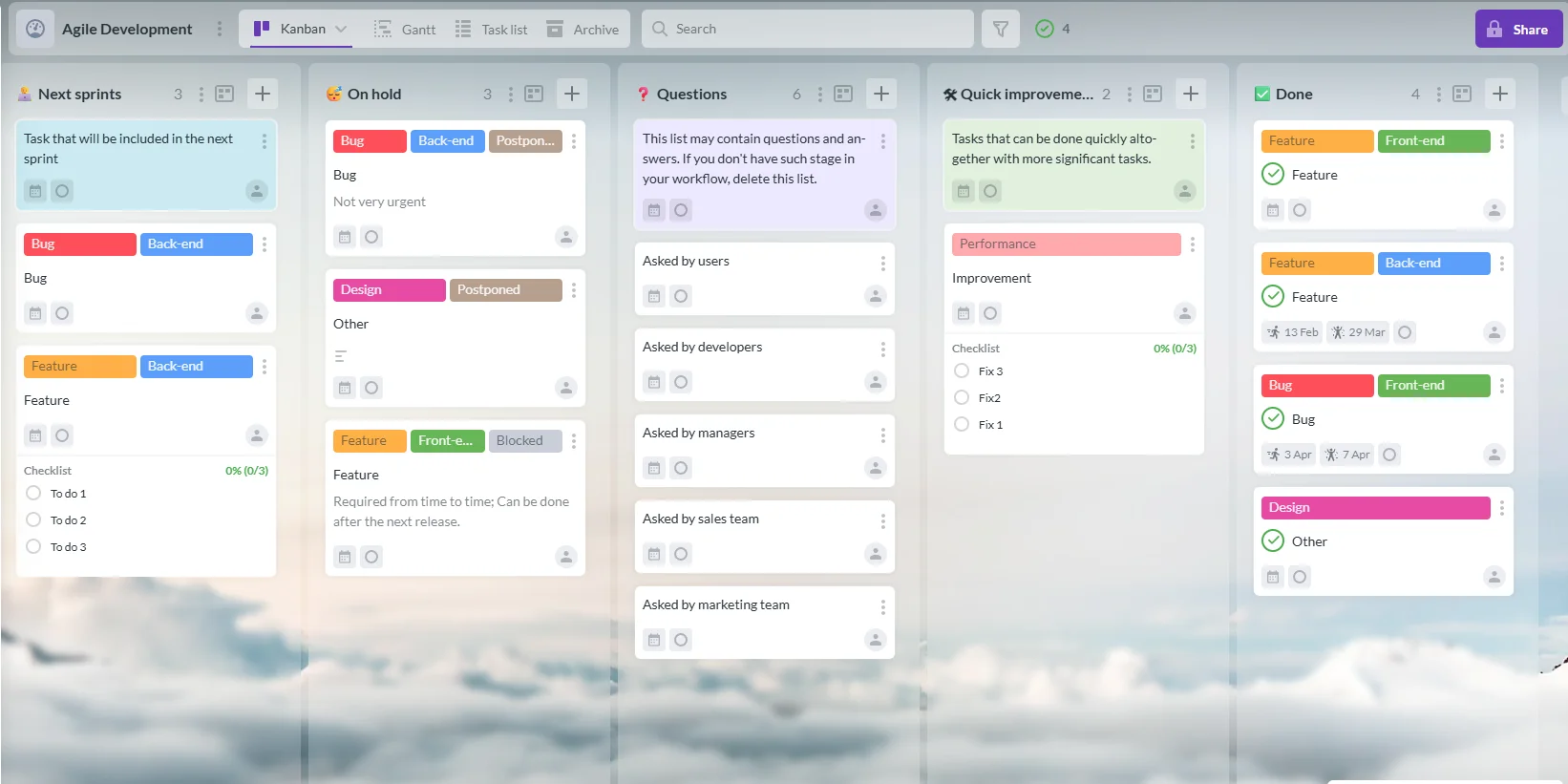The image size is (1568, 784).
Task: Add a card to Next sprints list
Action: pos(263,94)
